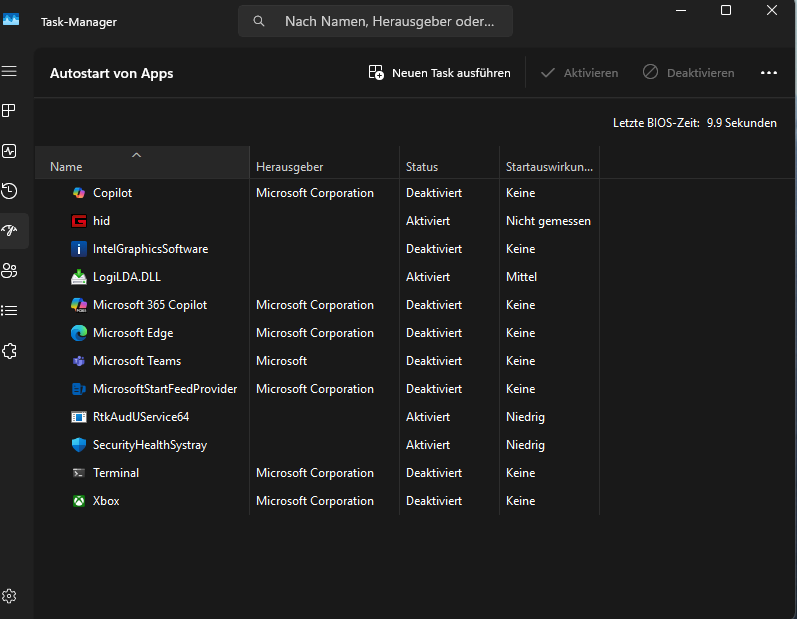Select the Microsoft 365 Copilot row name
Screen dimensions: 797x619
[x=150, y=305]
